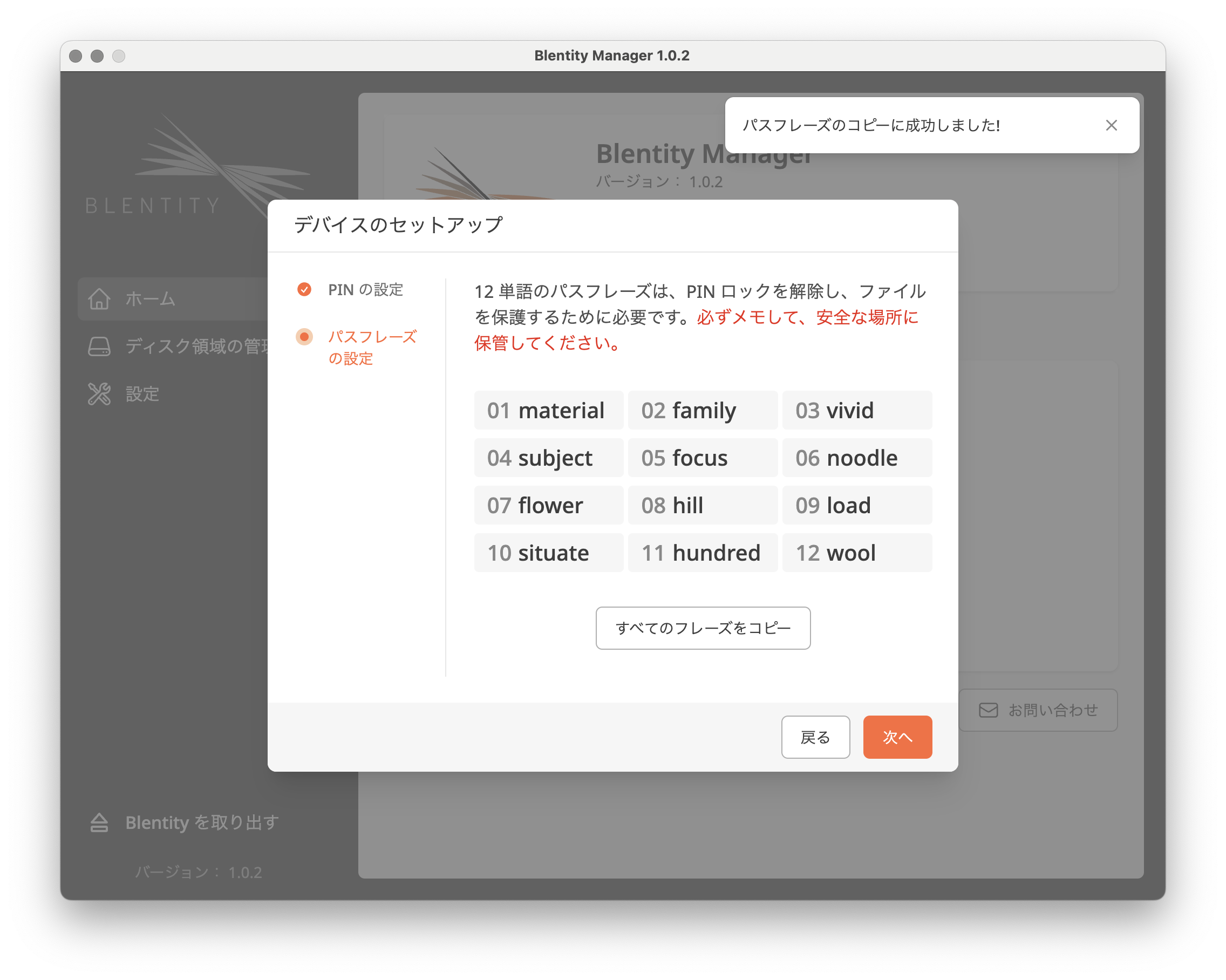Click word 10 situate
The width and height of the screenshot is (1226, 980).
(x=549, y=552)
